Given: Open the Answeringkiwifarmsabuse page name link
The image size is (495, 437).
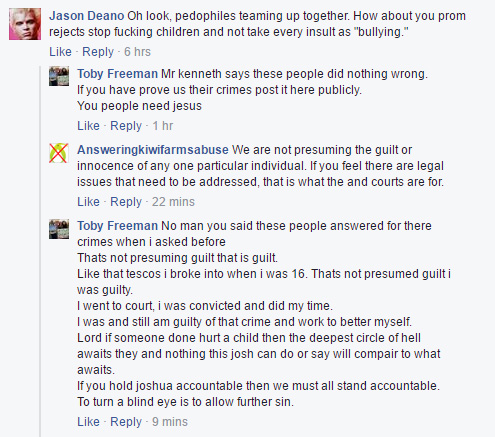Looking at the screenshot, I should click(153, 150).
